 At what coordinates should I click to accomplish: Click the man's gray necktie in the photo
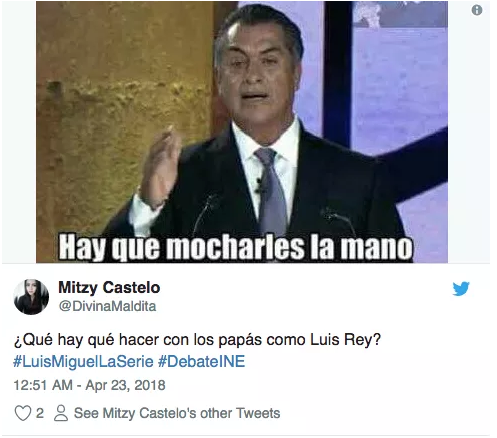coord(271,190)
